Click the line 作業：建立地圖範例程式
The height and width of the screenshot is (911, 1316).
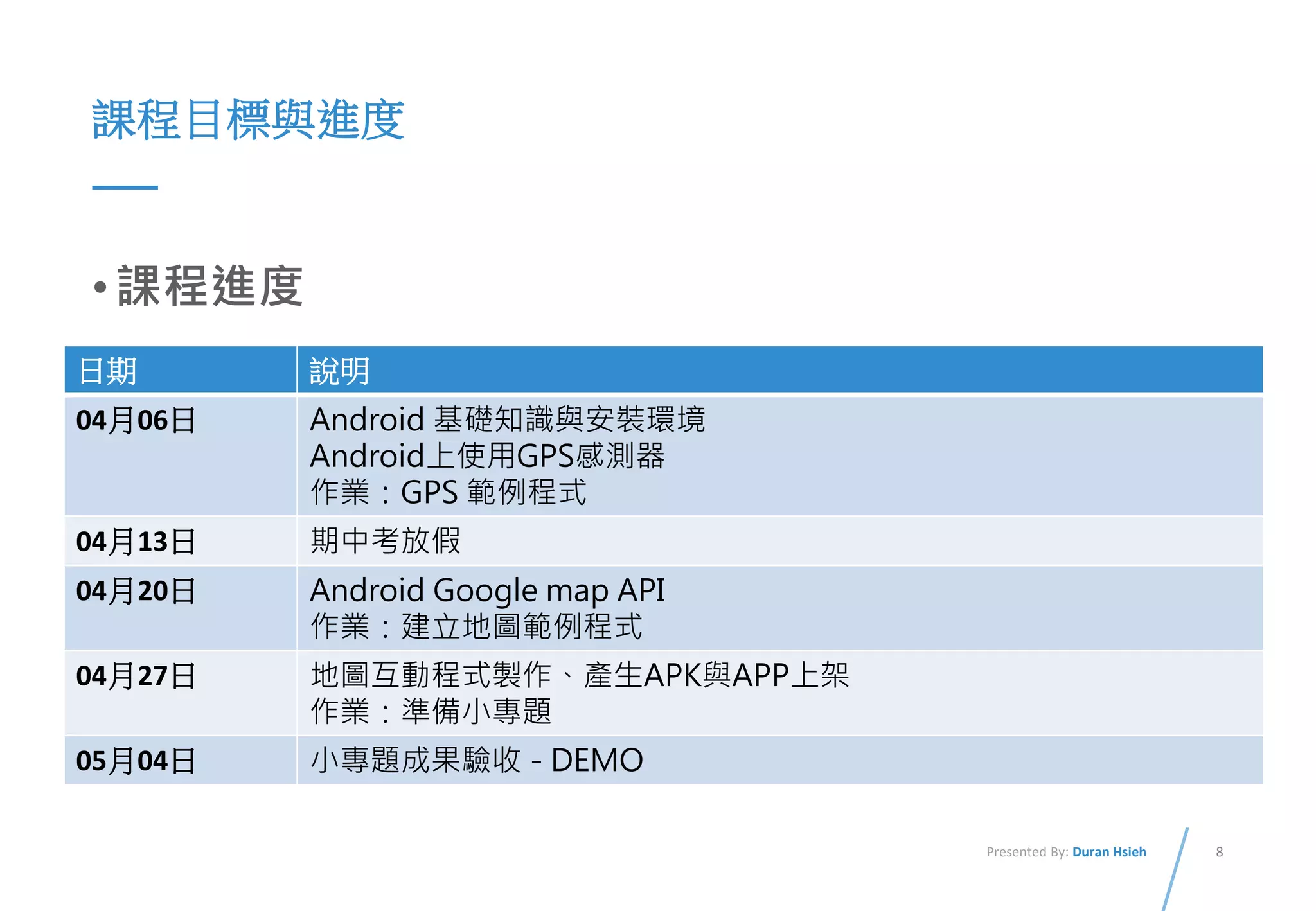click(476, 626)
